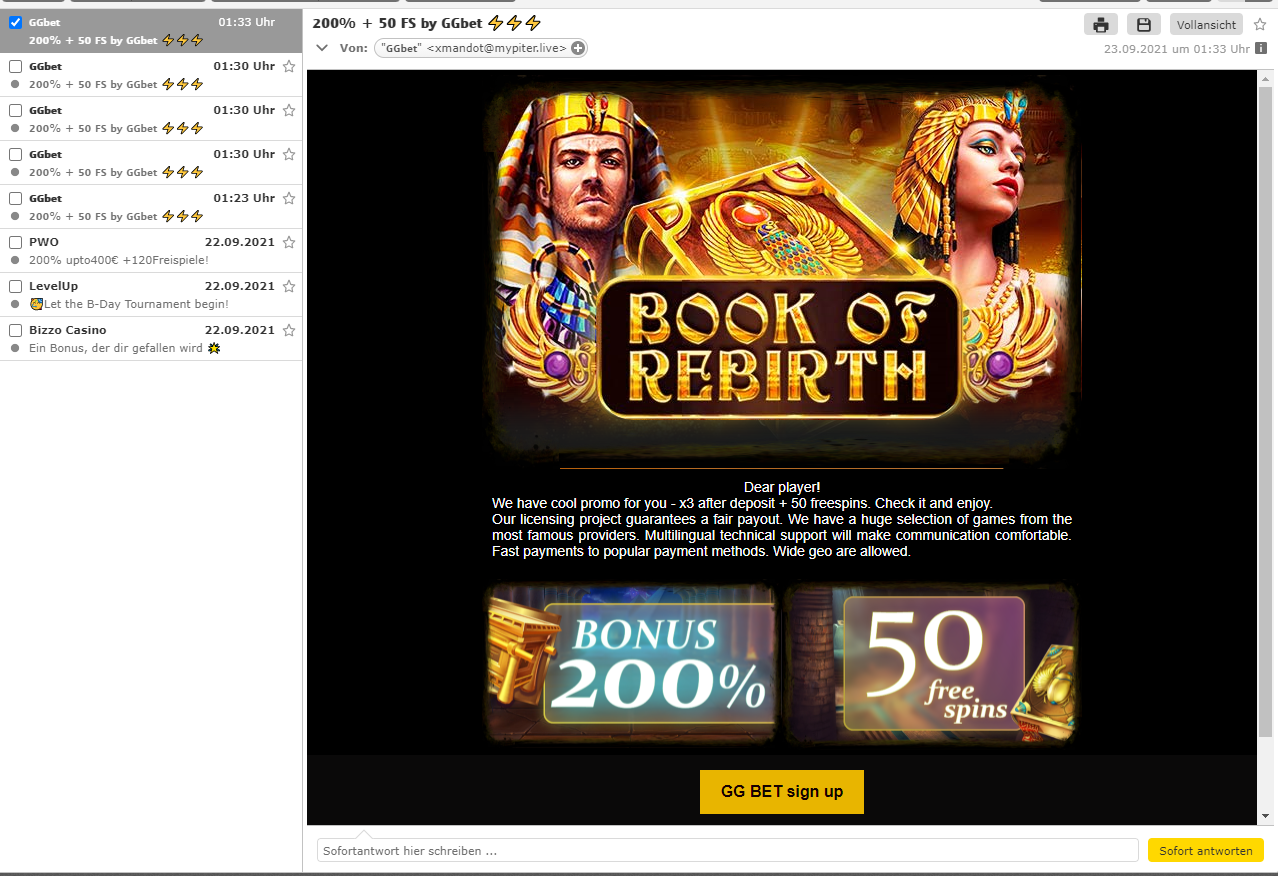Star the open email in the header
1278x876 pixels.
(x=1260, y=25)
